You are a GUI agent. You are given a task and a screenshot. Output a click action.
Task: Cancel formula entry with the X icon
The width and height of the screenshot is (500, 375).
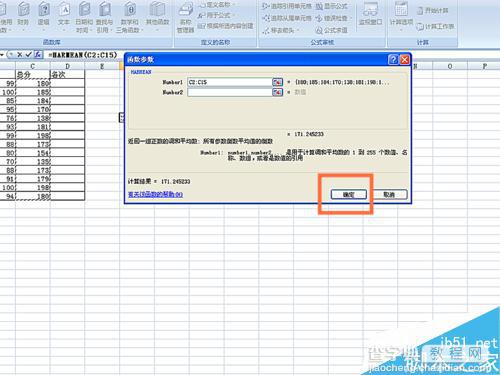click(20, 55)
